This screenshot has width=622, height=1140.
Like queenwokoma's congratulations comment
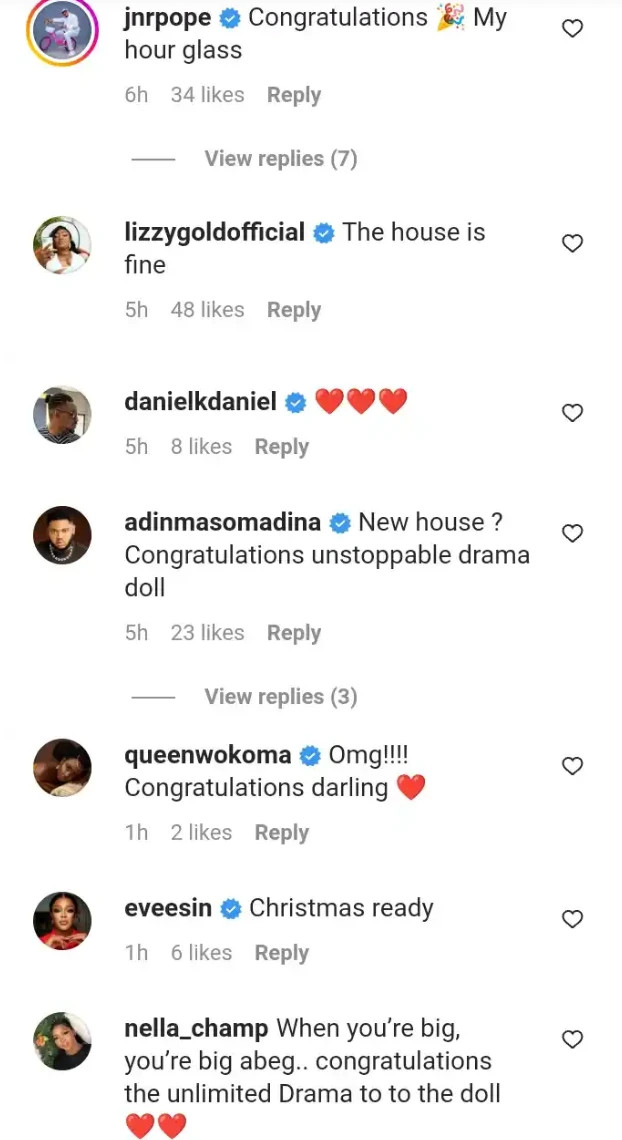(x=573, y=766)
